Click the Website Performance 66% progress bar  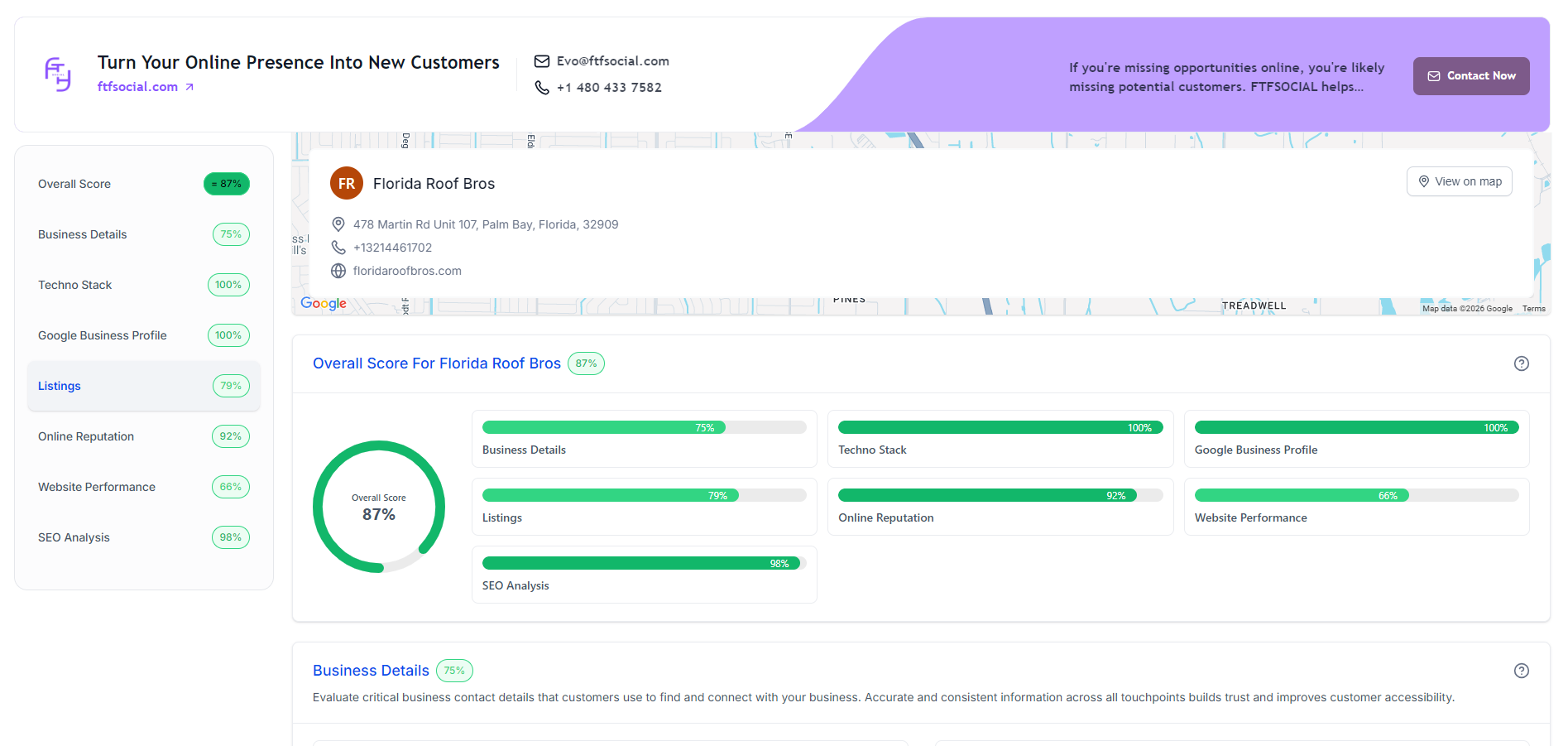click(1356, 495)
